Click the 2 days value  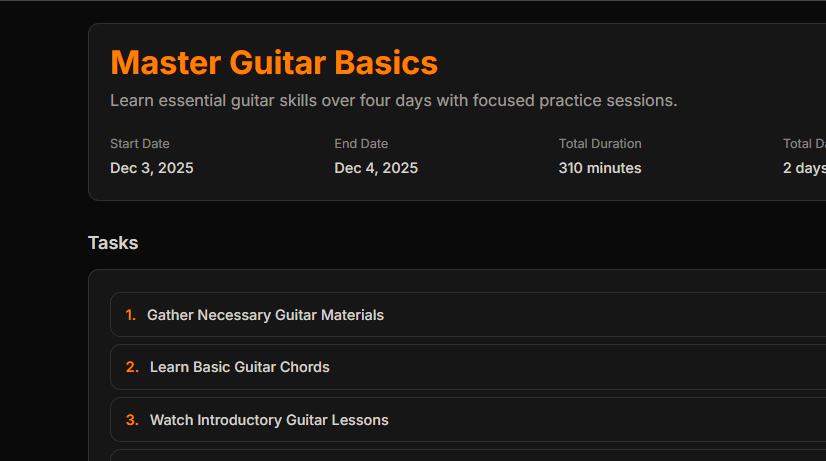804,168
